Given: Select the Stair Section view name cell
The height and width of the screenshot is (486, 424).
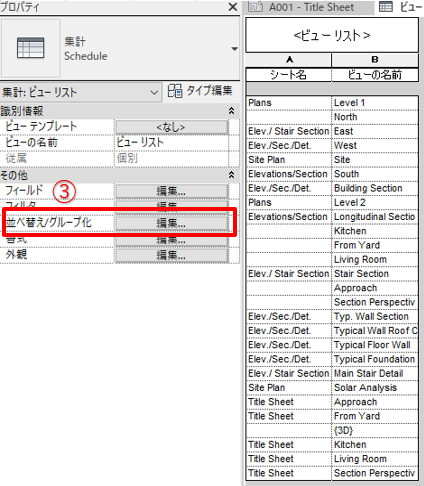Looking at the screenshot, I should [x=375, y=274].
